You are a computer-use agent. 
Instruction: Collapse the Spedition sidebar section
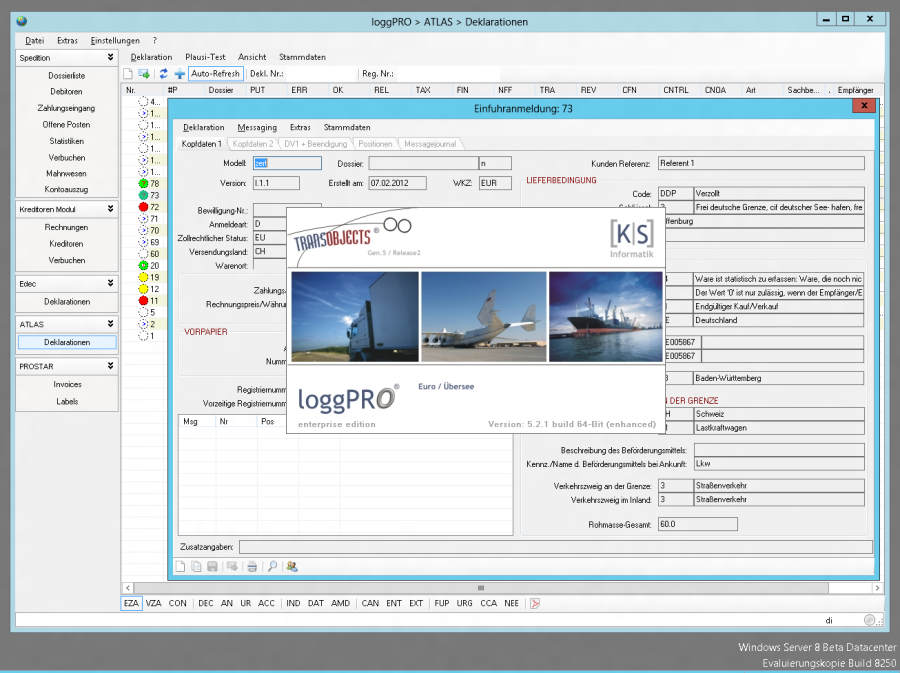110,57
